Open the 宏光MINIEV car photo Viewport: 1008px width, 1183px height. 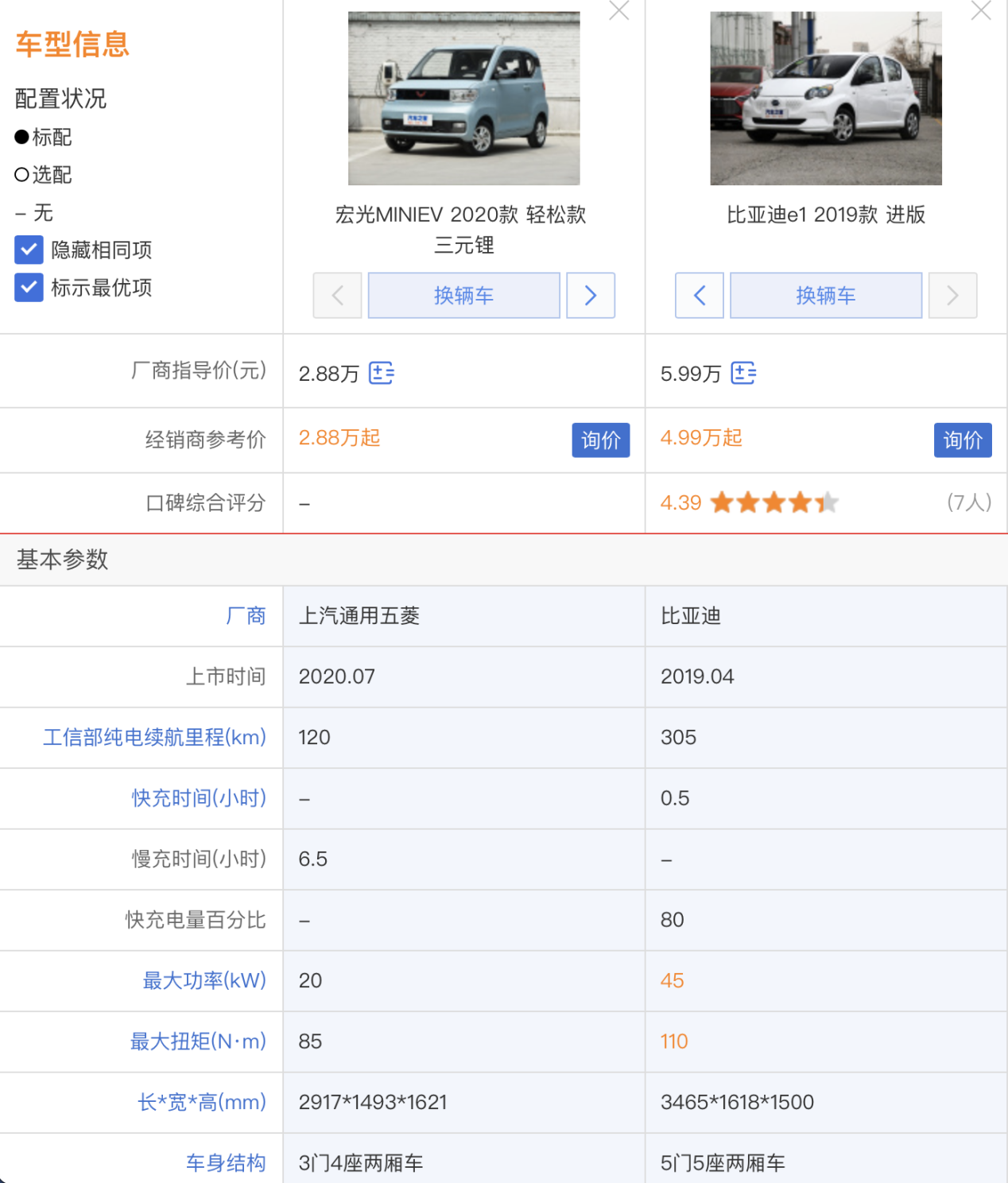pos(464,99)
